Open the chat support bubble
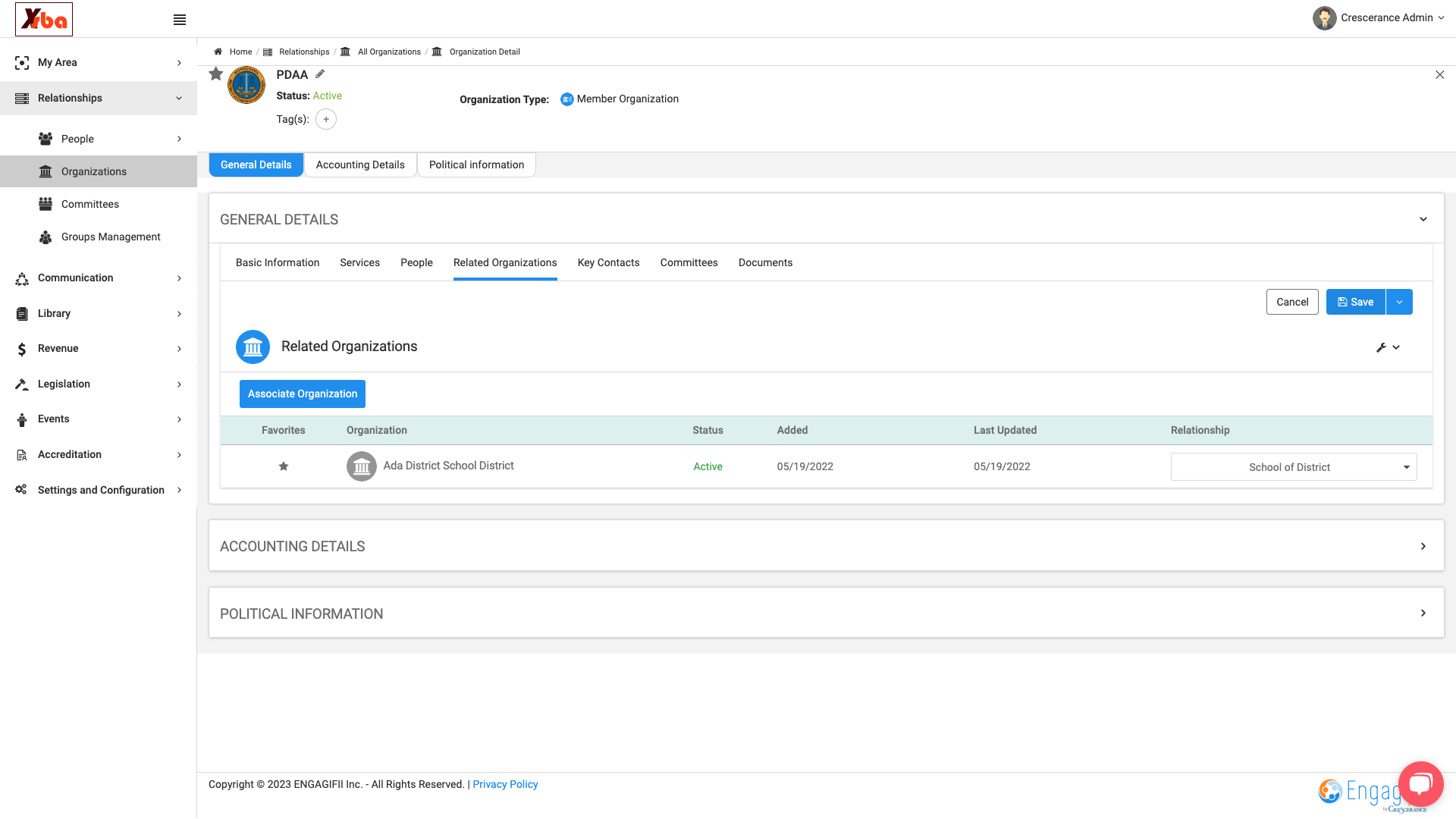This screenshot has width=1456, height=819. tap(1420, 783)
